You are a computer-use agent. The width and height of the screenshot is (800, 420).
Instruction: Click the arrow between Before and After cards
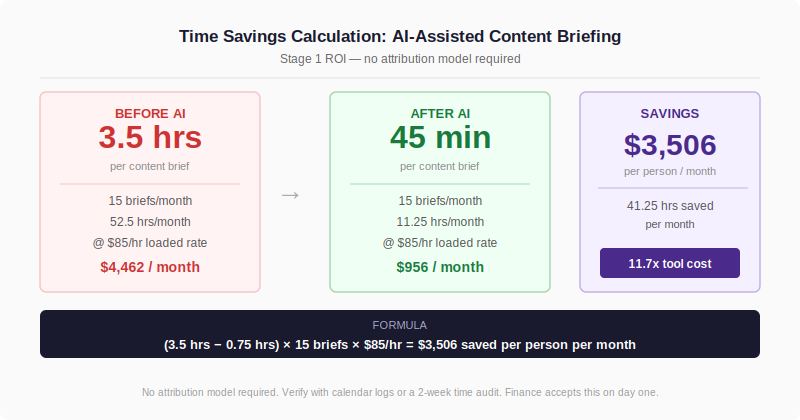coord(290,195)
